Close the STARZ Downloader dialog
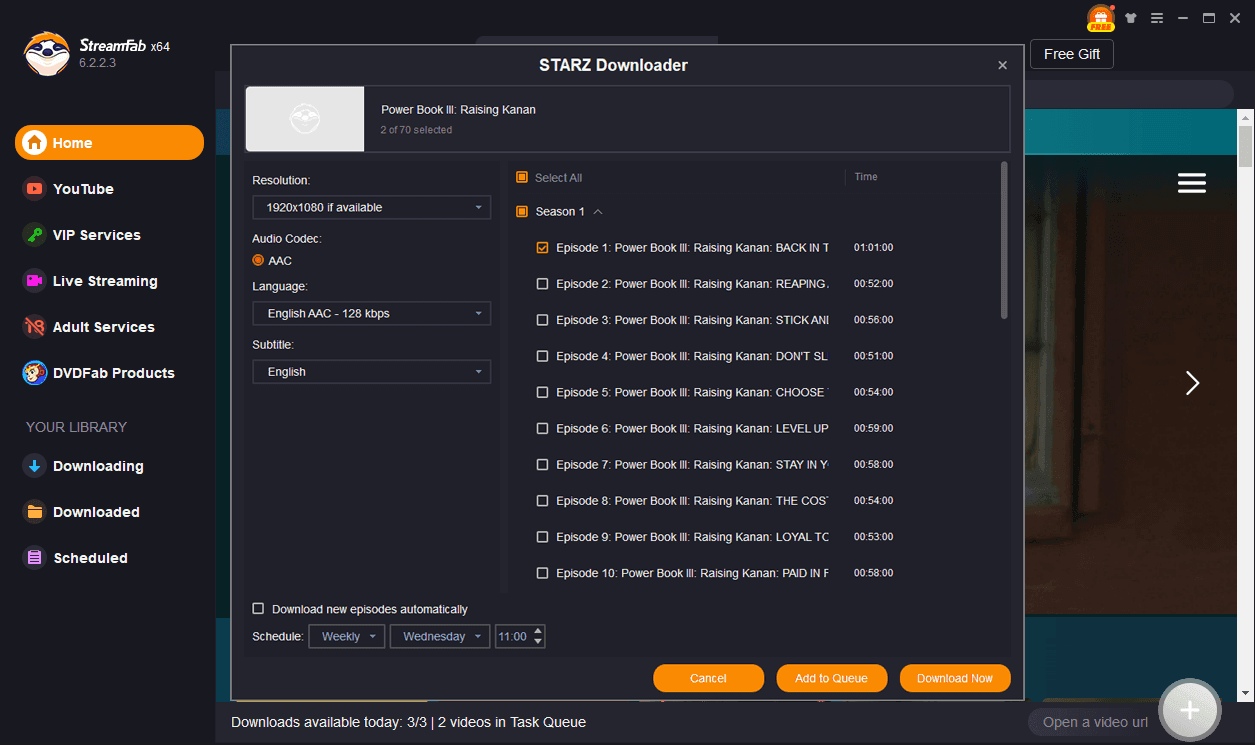Viewport: 1255px width, 745px height. [x=1002, y=66]
